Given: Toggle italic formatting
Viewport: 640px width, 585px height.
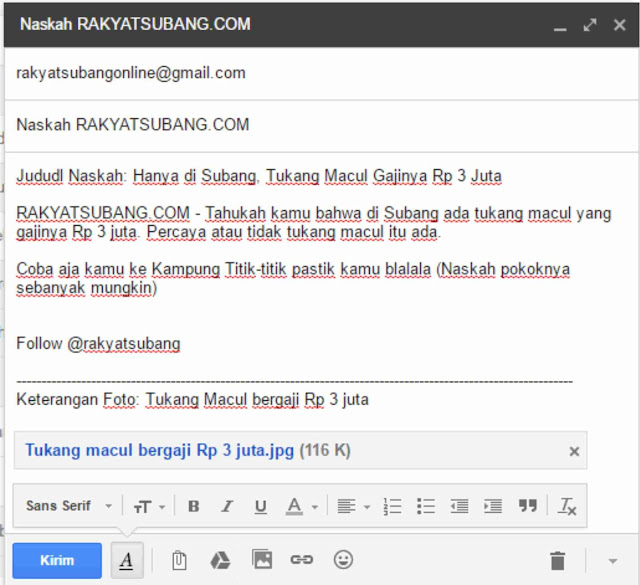Looking at the screenshot, I should click(227, 506).
